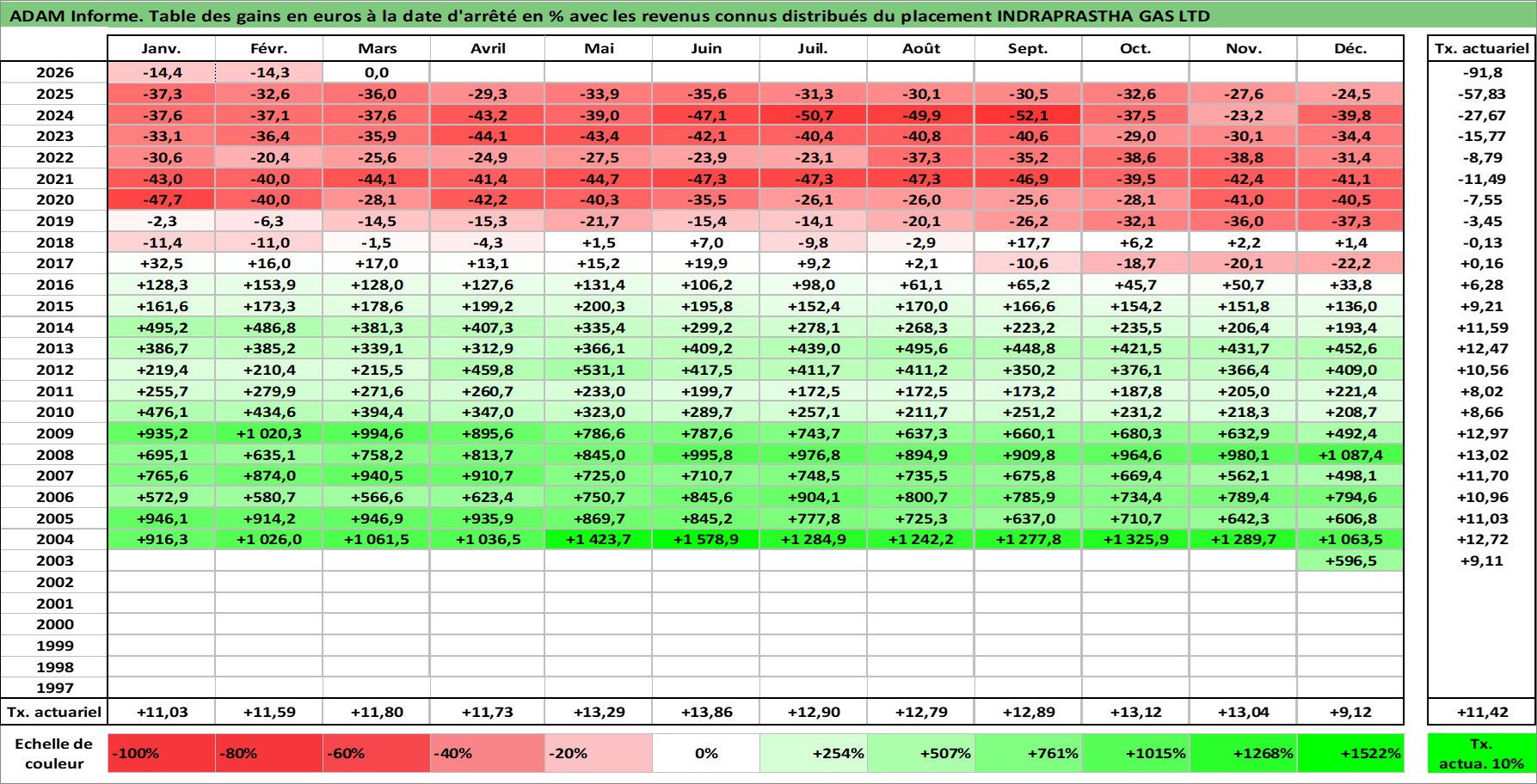Select the empty Janv. 2003 cell
The height and width of the screenshot is (784, 1537).
pyautogui.click(x=162, y=560)
